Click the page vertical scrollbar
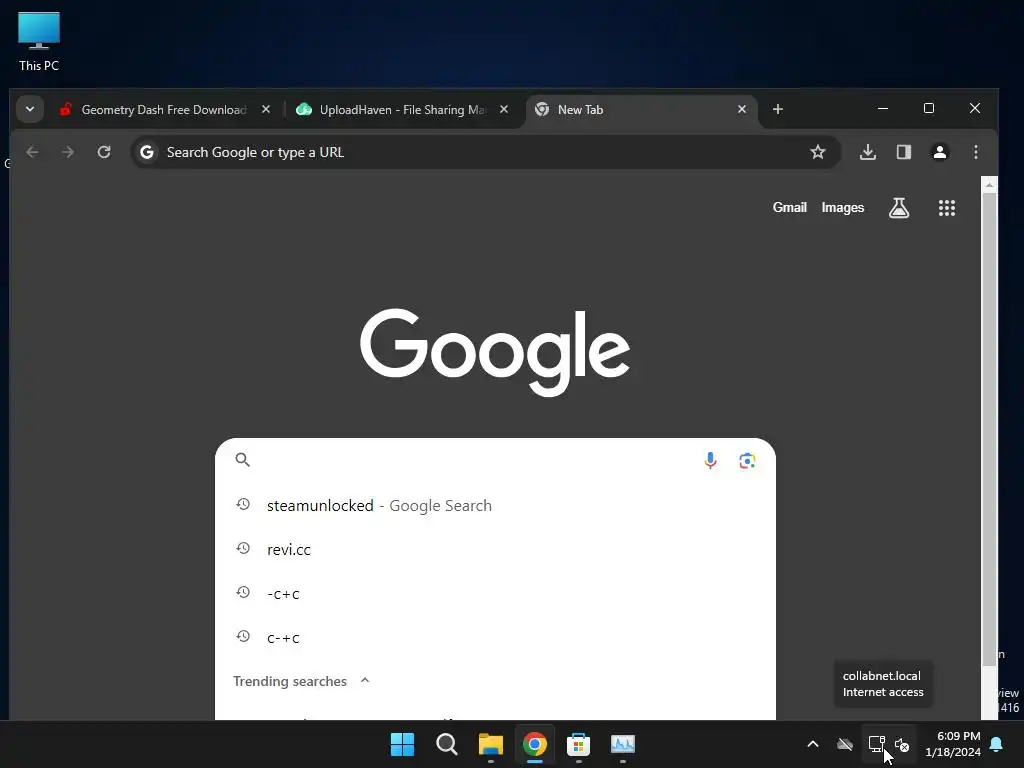 (989, 429)
